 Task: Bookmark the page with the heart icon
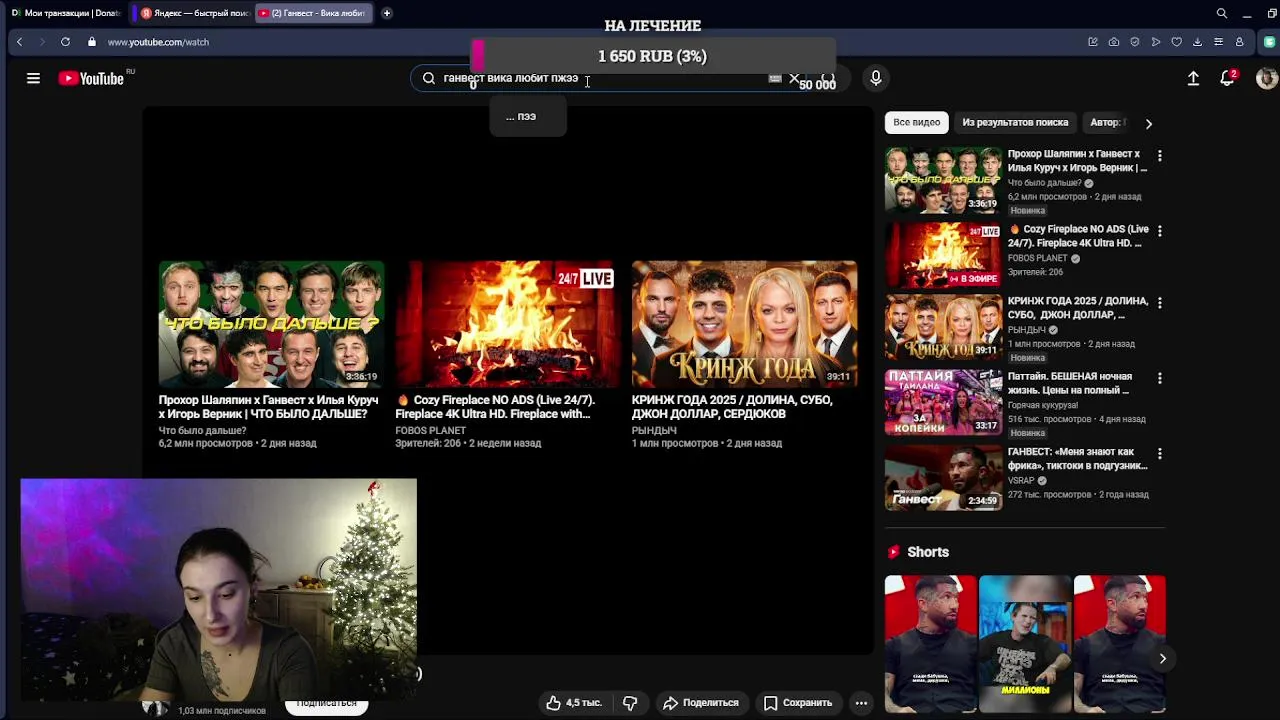[x=1176, y=42]
